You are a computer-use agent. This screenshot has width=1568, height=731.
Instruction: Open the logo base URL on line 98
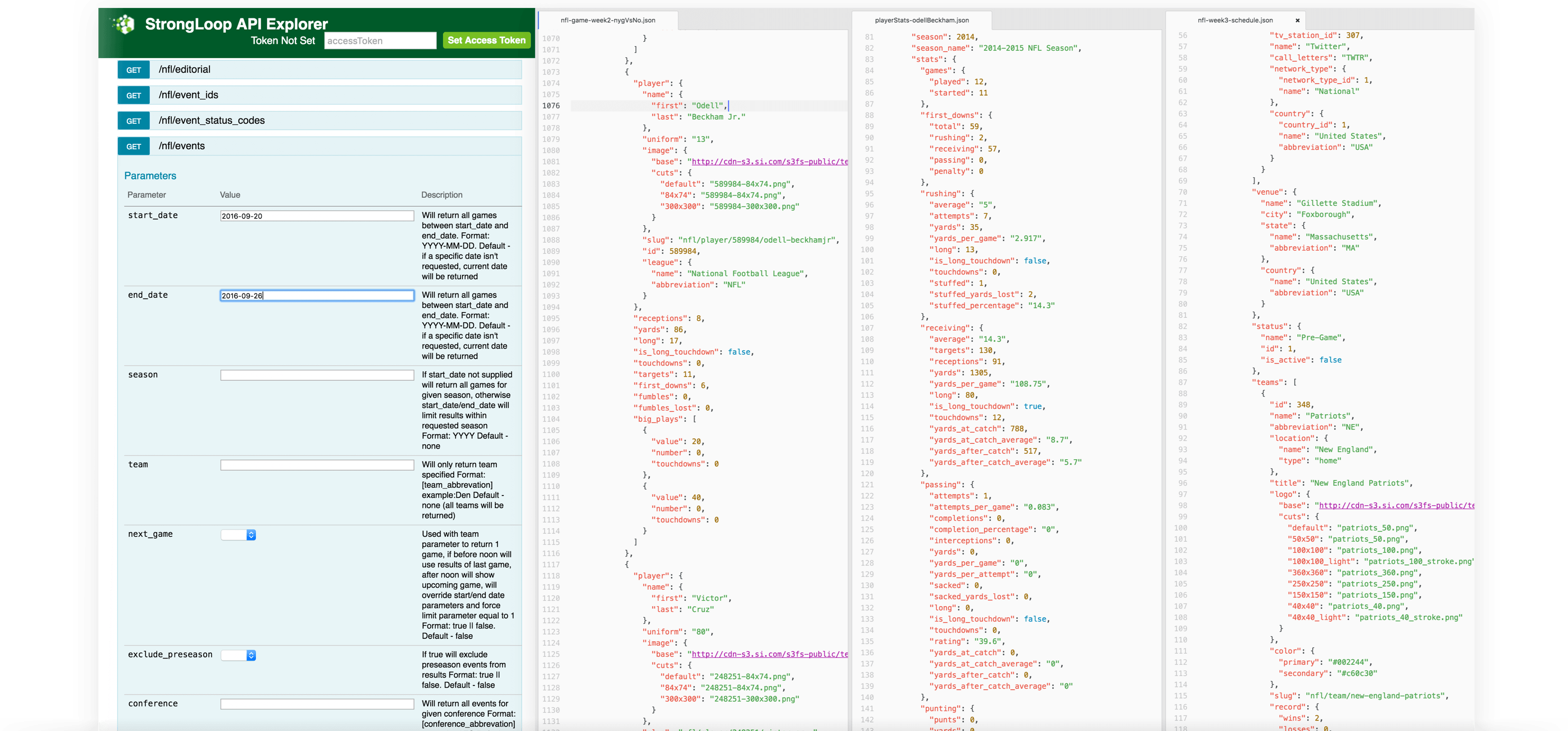(1396, 506)
